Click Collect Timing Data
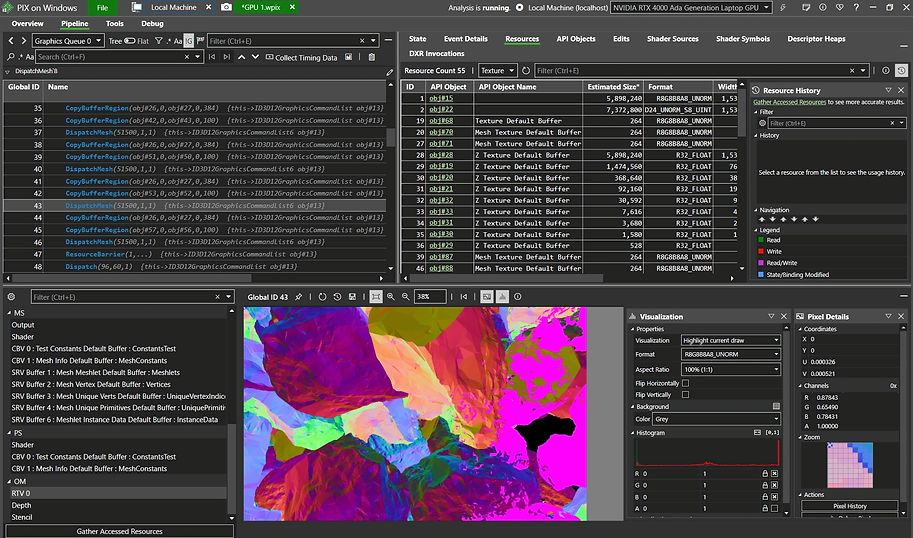 302,57
